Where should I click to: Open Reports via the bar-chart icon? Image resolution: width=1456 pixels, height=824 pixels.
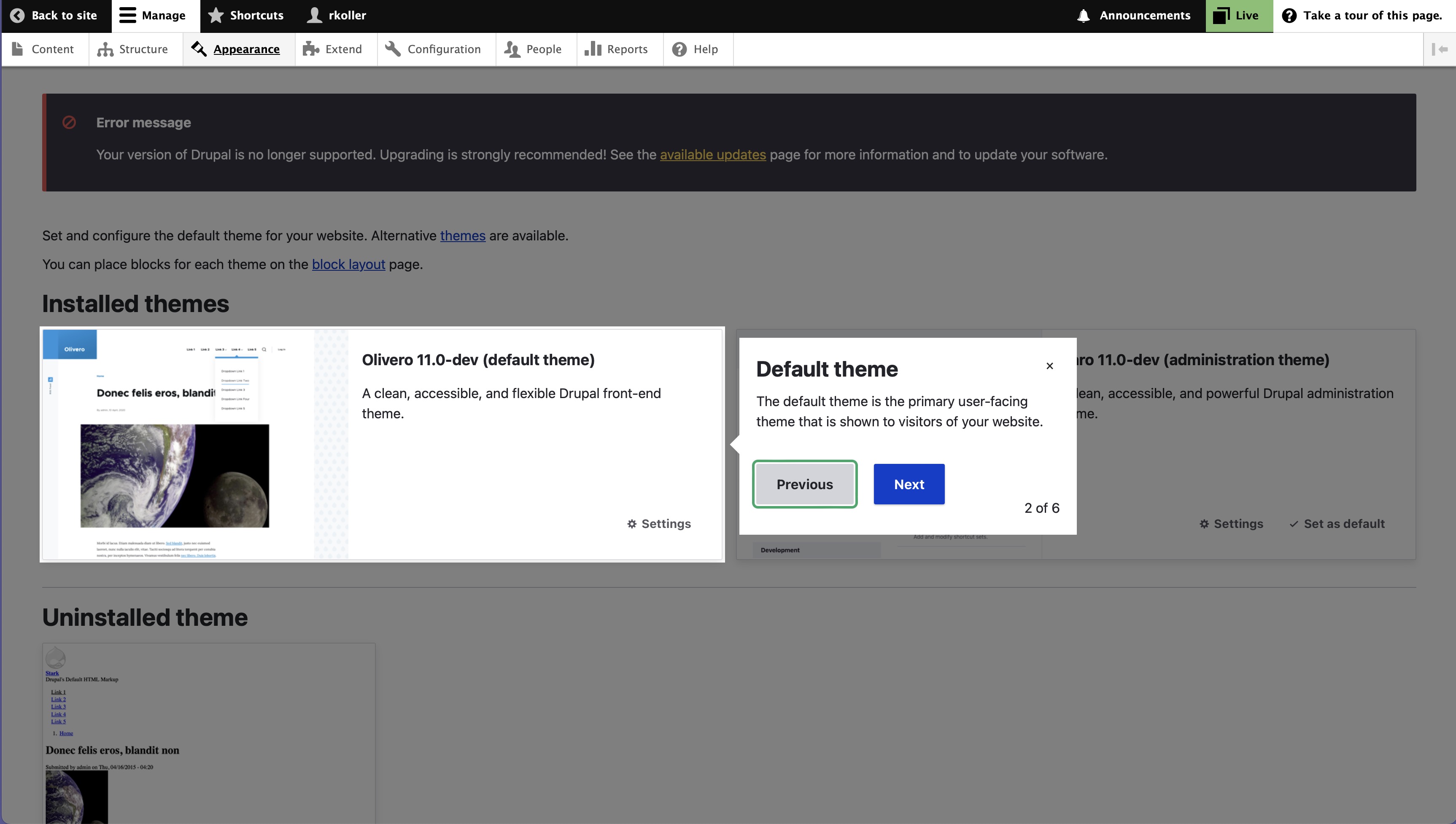[593, 49]
